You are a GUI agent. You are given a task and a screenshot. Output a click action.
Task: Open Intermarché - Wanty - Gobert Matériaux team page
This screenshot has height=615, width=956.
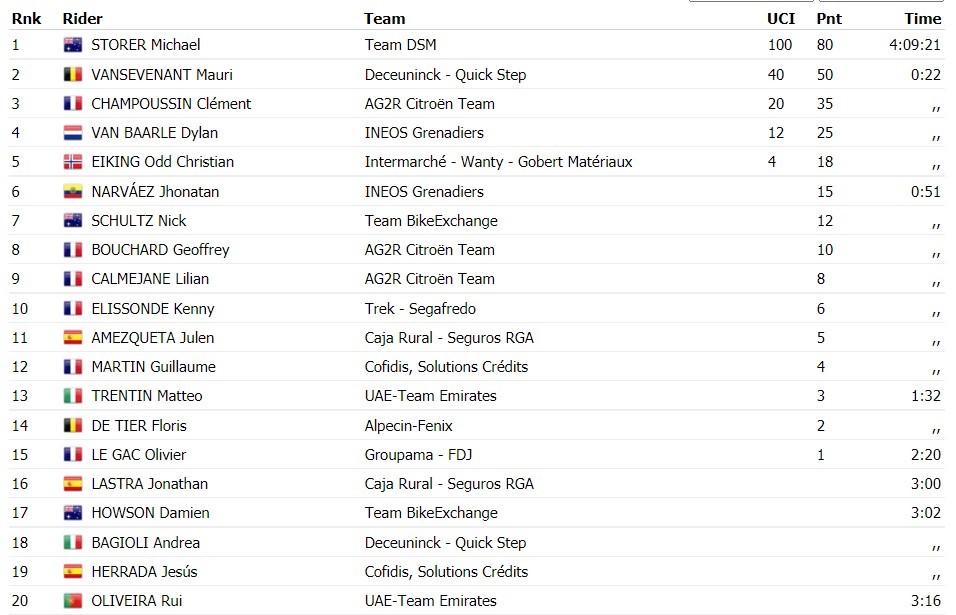coord(498,162)
